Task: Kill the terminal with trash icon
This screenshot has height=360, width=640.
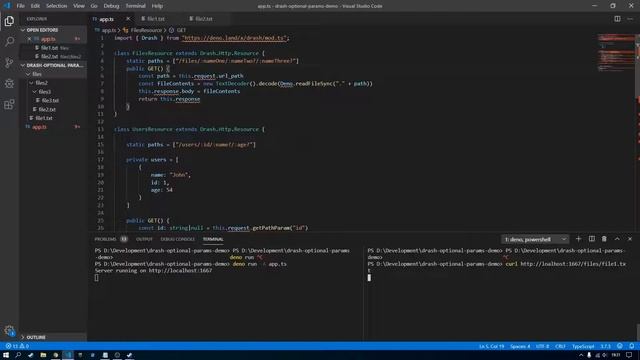Action: 604,239
